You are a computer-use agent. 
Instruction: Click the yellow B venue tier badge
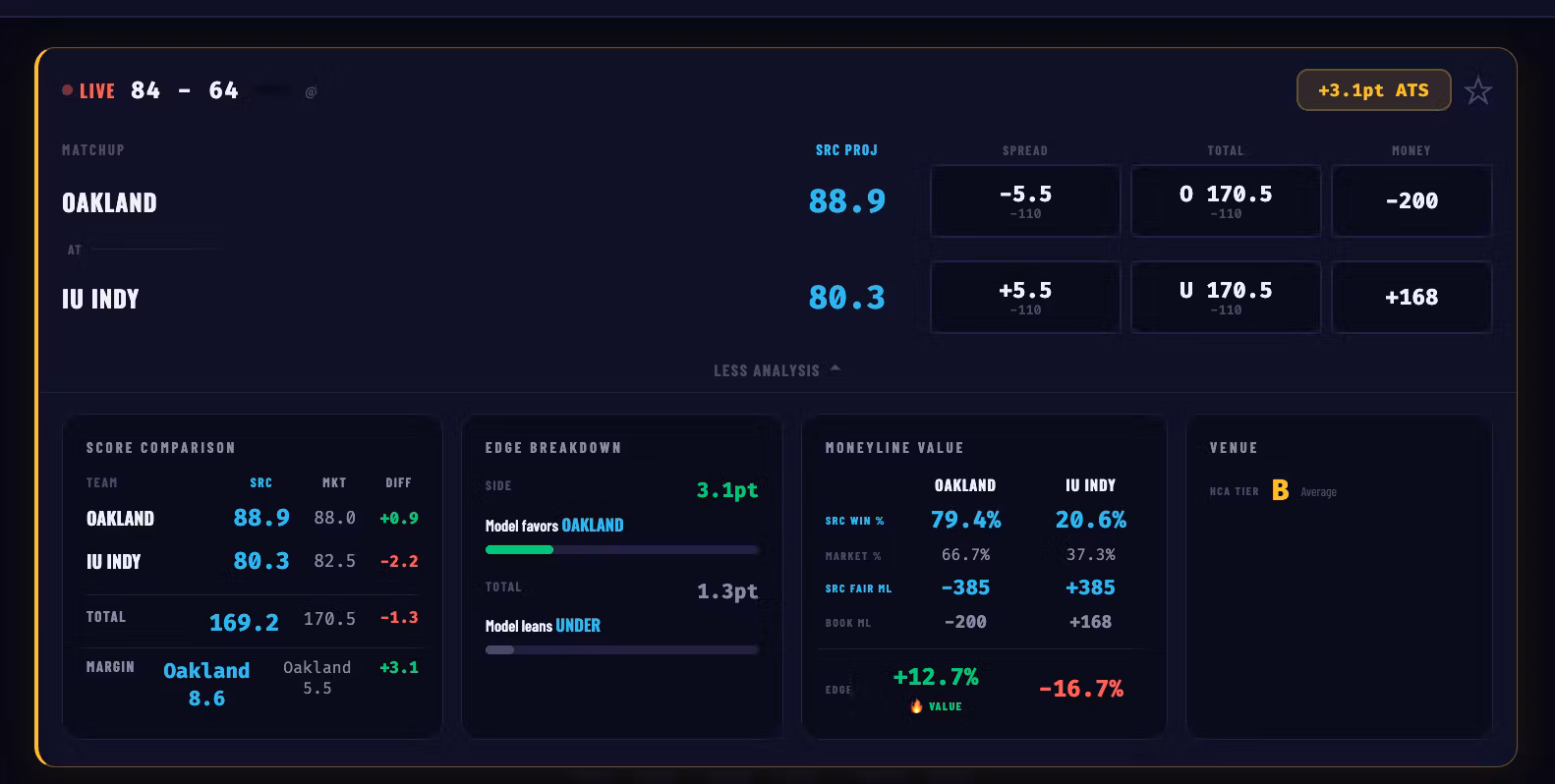click(x=1280, y=490)
